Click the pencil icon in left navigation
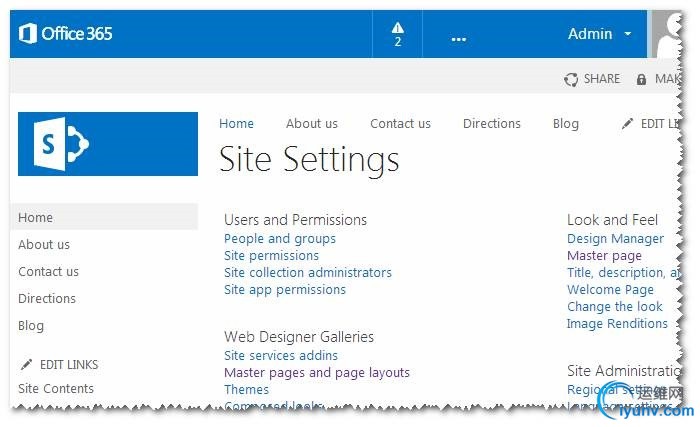The height and width of the screenshot is (427, 700). (x=26, y=365)
